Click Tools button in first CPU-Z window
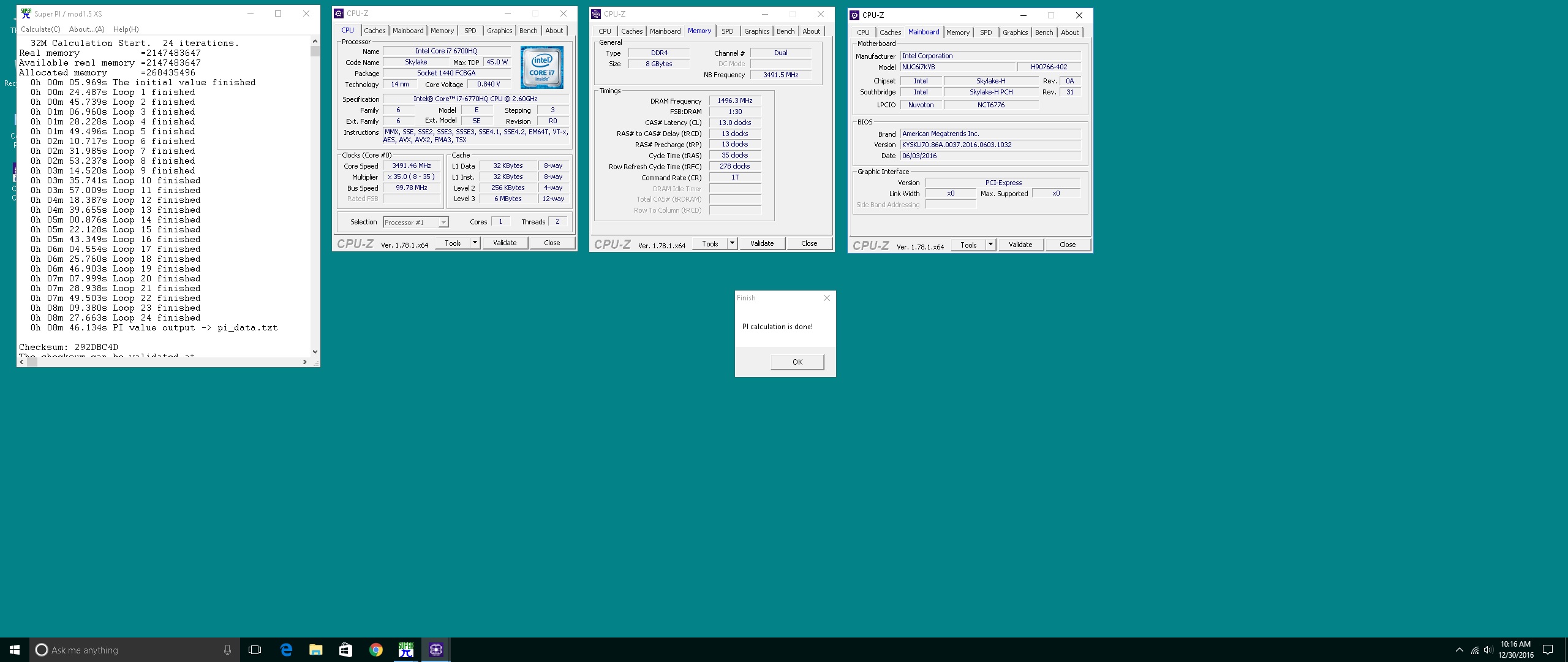Image resolution: width=1568 pixels, height=662 pixels. click(x=453, y=243)
